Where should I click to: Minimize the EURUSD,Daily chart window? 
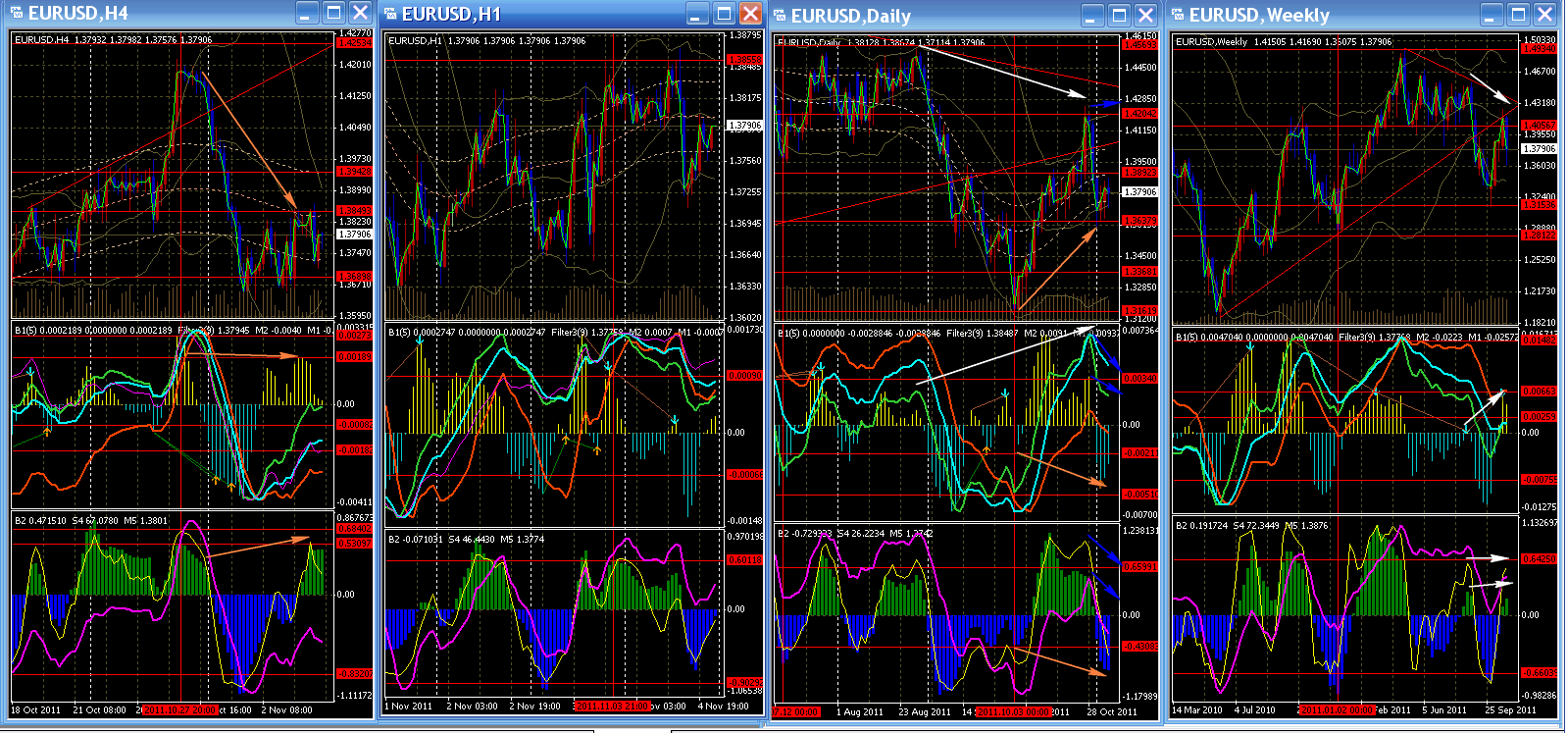click(1092, 15)
